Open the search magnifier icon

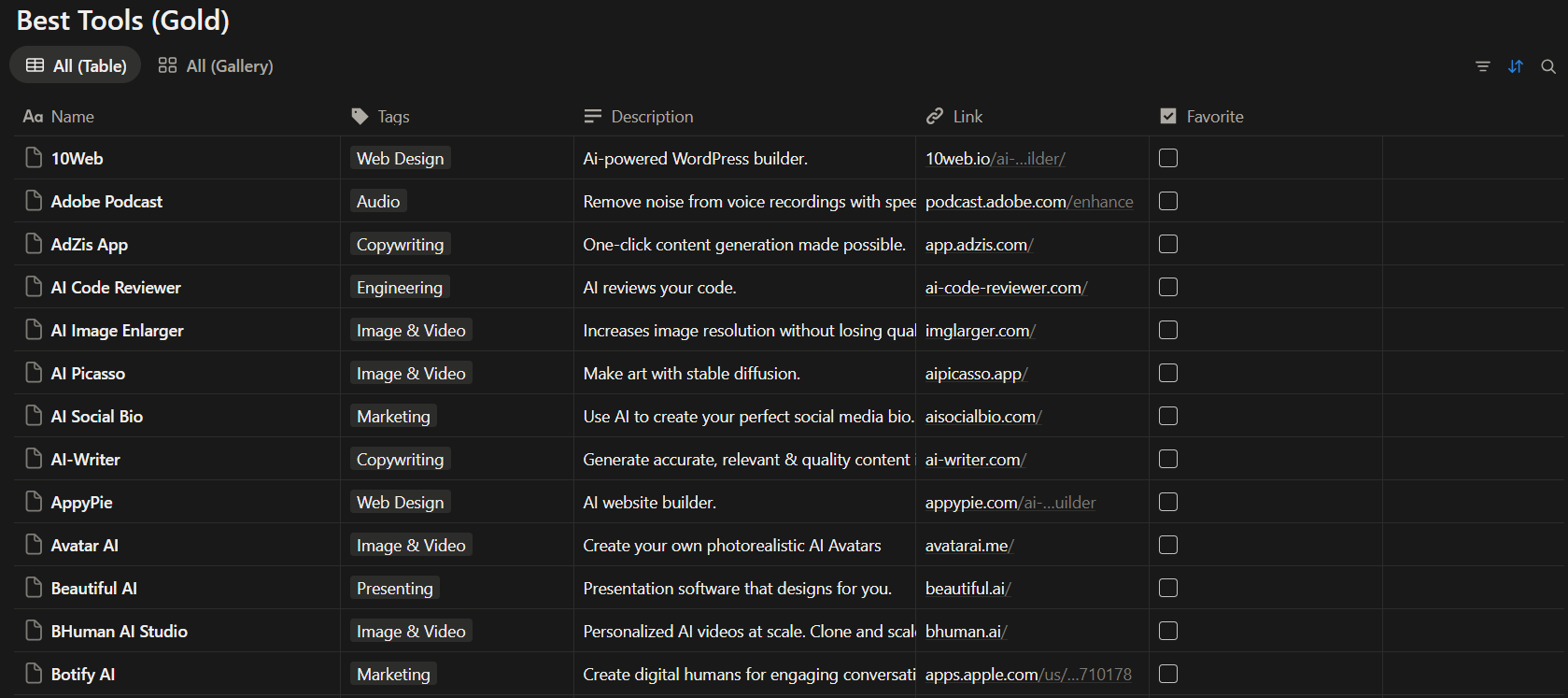pos(1548,66)
